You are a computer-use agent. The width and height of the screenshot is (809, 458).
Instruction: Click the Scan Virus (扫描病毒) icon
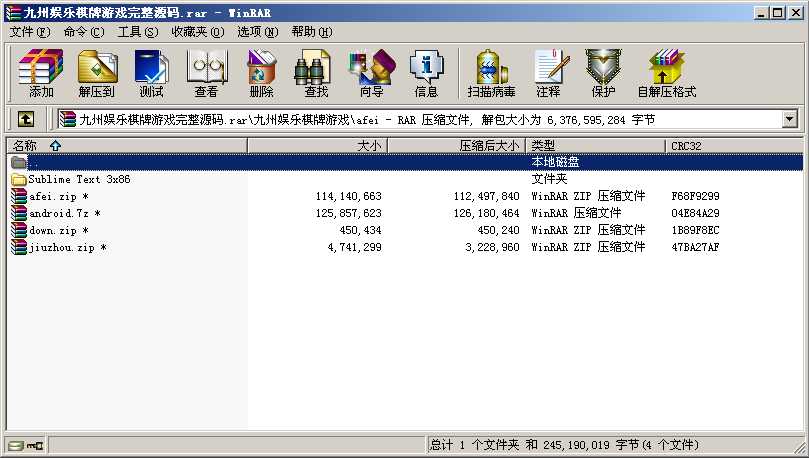click(491, 73)
